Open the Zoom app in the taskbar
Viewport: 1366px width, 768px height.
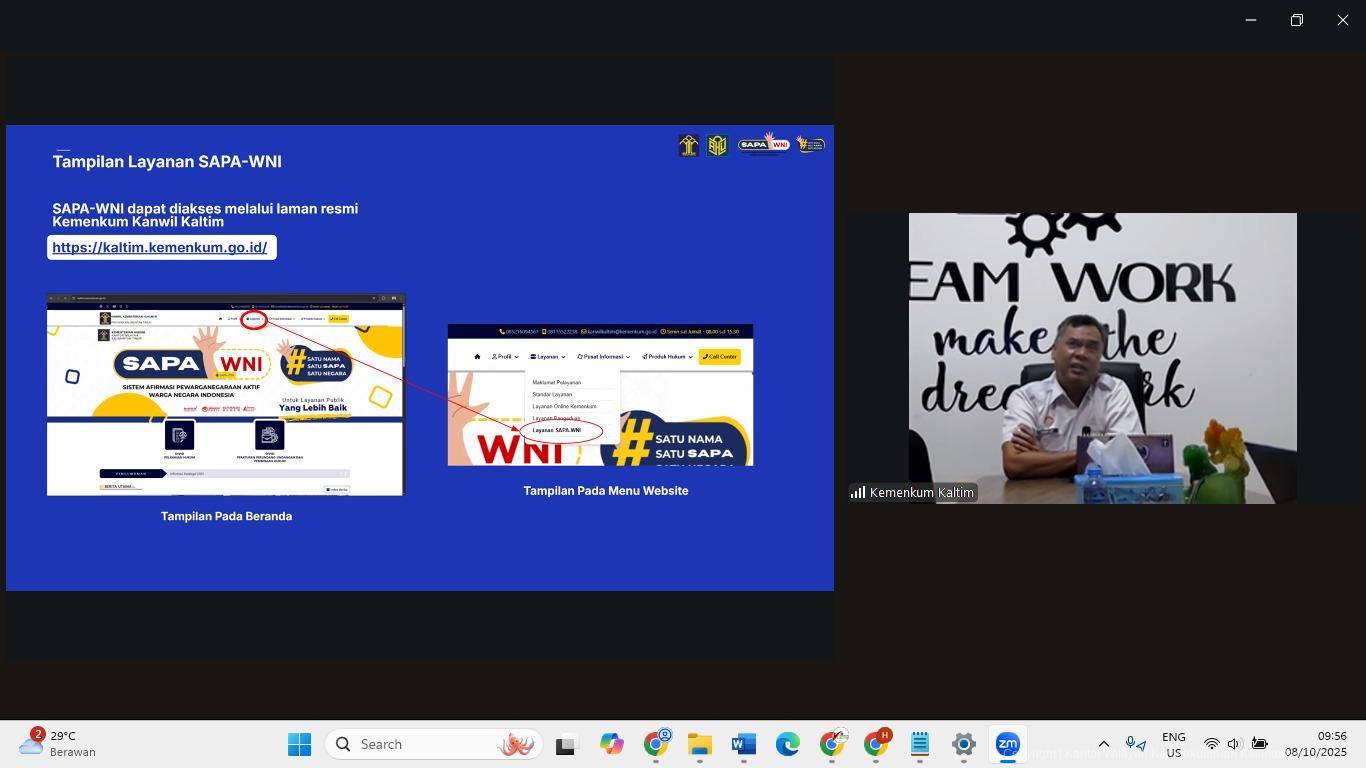tap(1007, 745)
